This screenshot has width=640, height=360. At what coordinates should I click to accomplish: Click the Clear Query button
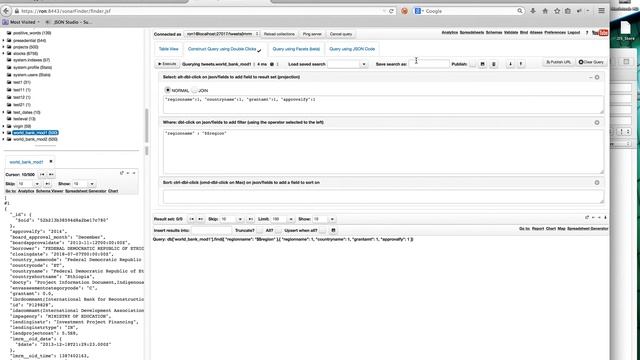[x=591, y=62]
